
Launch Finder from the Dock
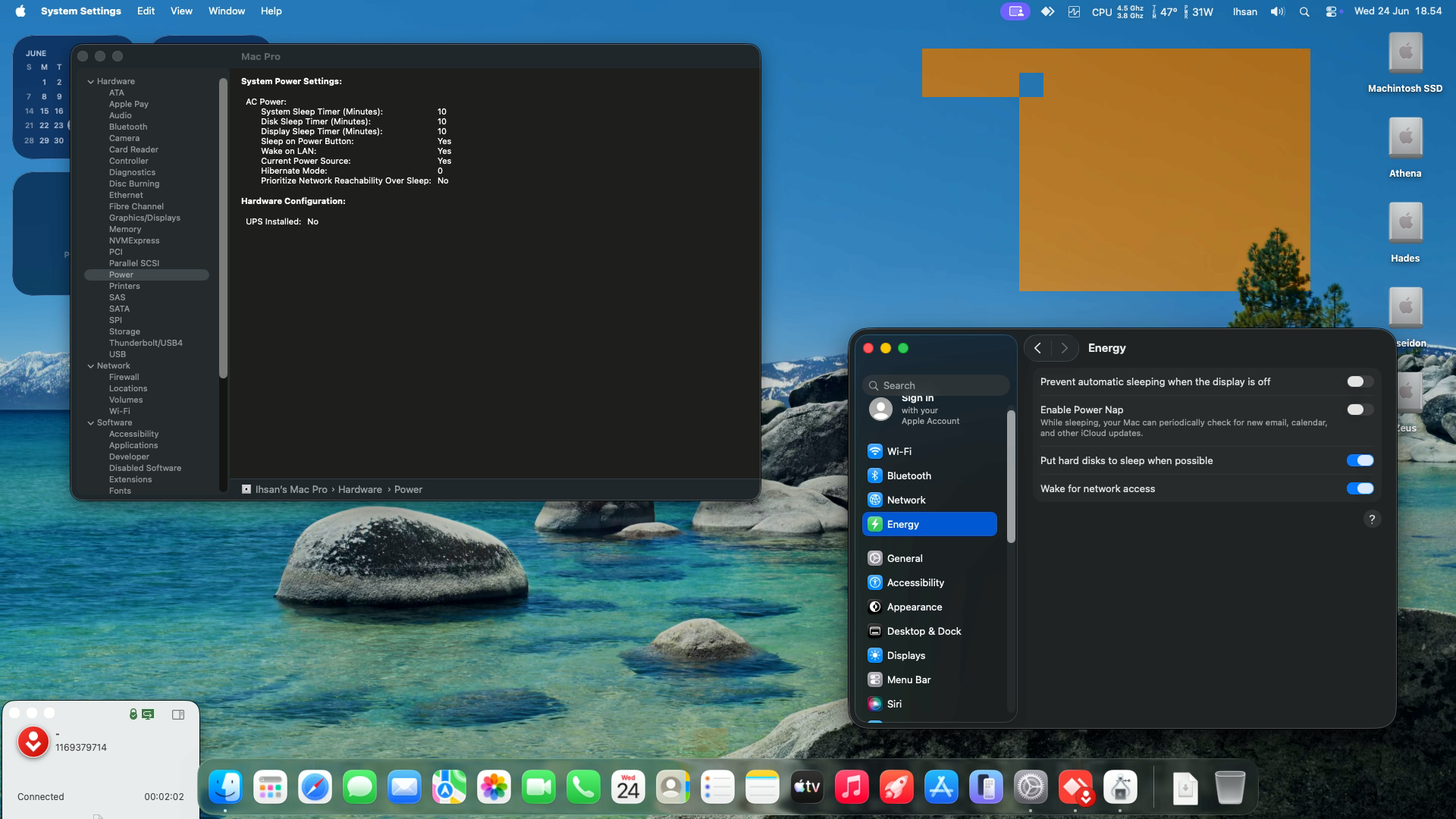click(225, 788)
